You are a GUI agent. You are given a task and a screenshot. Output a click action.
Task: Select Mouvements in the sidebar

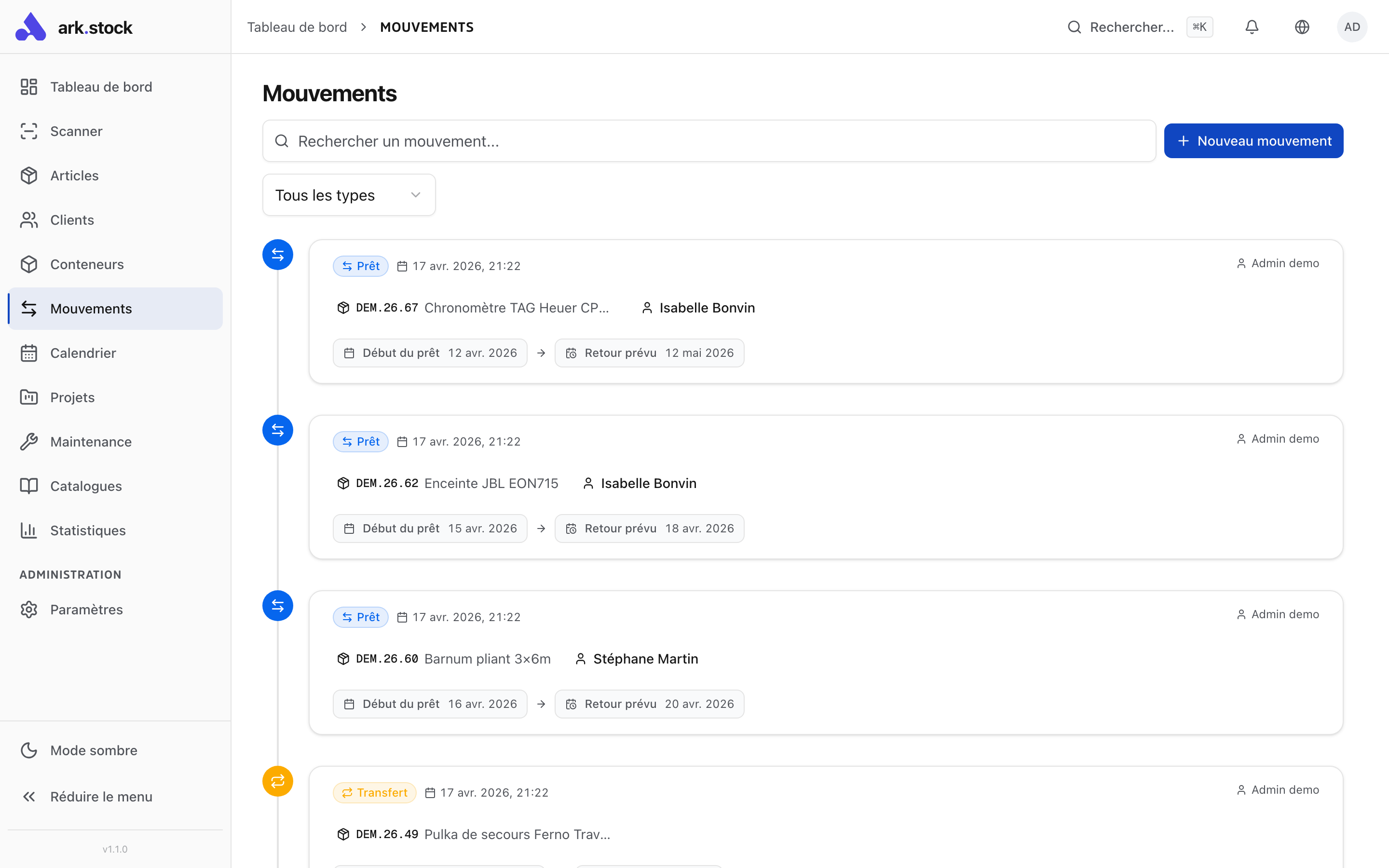click(91, 308)
